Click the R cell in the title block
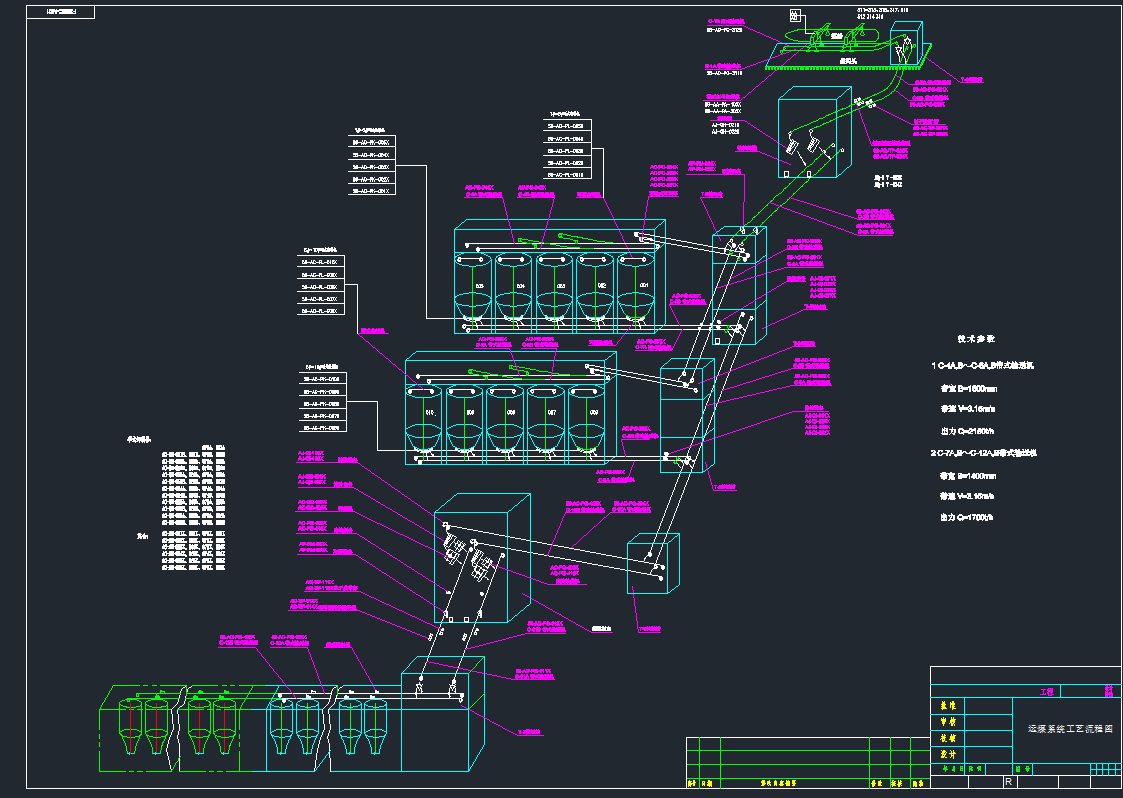The height and width of the screenshot is (798, 1123). tap(1008, 781)
